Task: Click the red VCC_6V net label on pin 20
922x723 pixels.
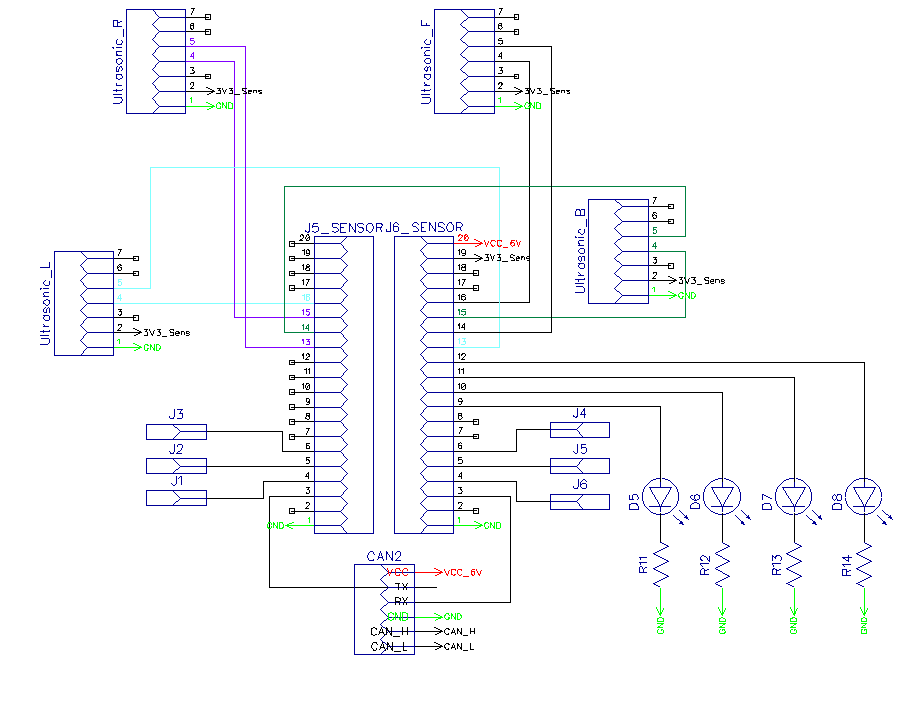Action: coord(502,243)
